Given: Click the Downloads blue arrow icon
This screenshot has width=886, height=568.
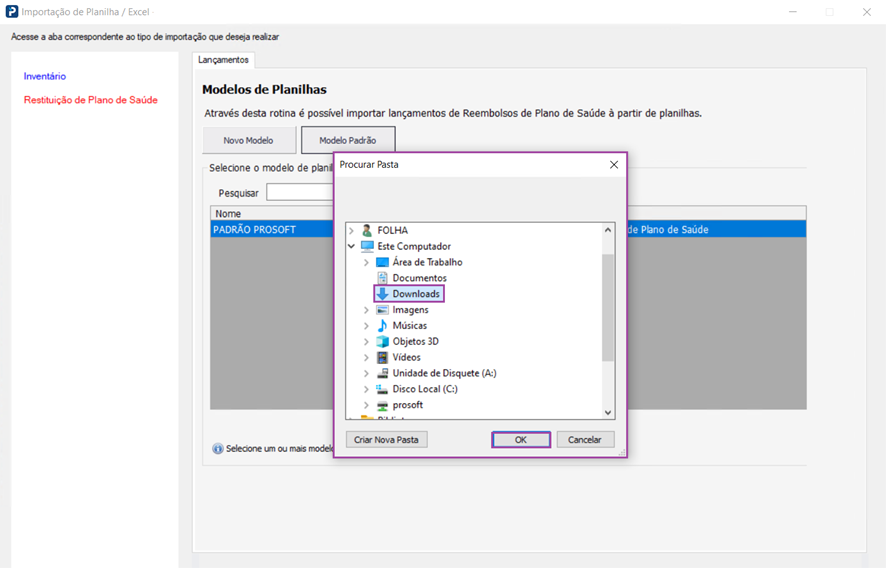Looking at the screenshot, I should (x=383, y=293).
